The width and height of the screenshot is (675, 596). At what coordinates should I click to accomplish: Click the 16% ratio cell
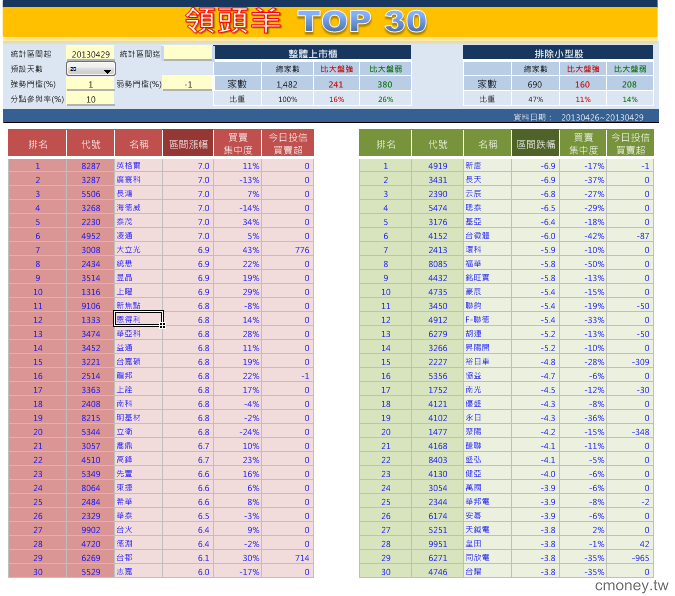(336, 99)
